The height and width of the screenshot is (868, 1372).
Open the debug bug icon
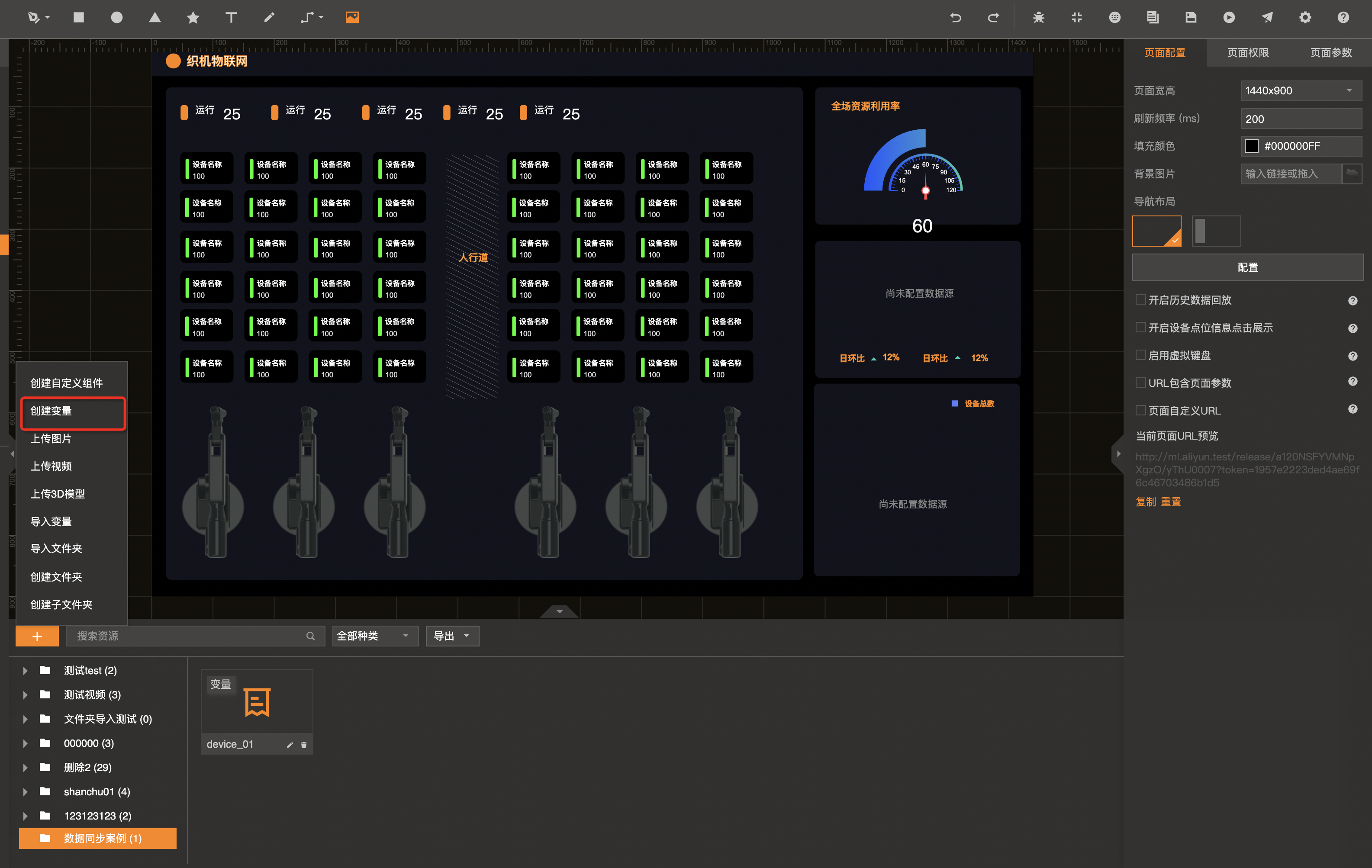pos(1039,18)
